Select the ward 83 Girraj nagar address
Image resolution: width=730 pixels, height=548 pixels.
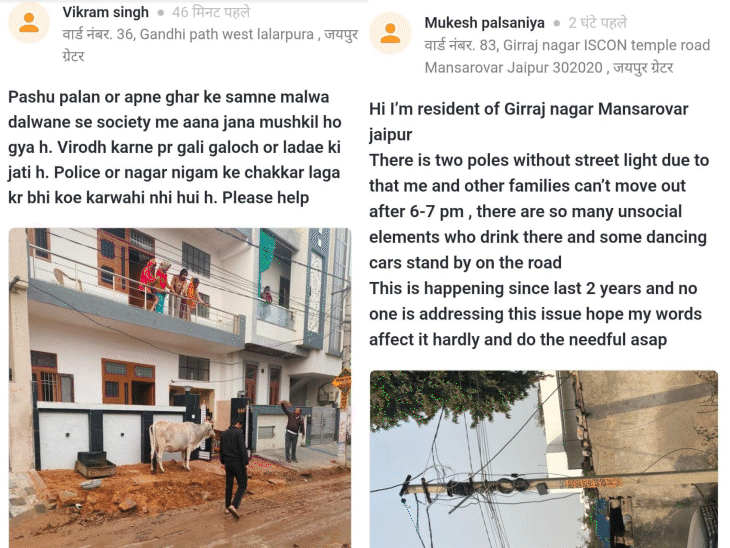(x=567, y=56)
